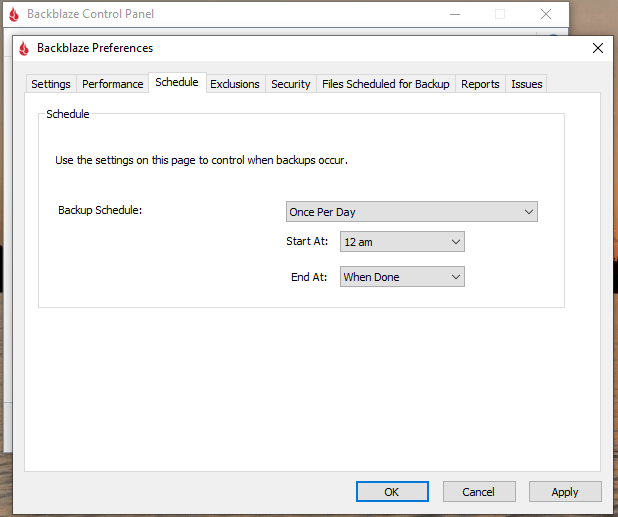Click the Backblaze Control Panel title bar
The image size is (618, 517).
[250, 14]
